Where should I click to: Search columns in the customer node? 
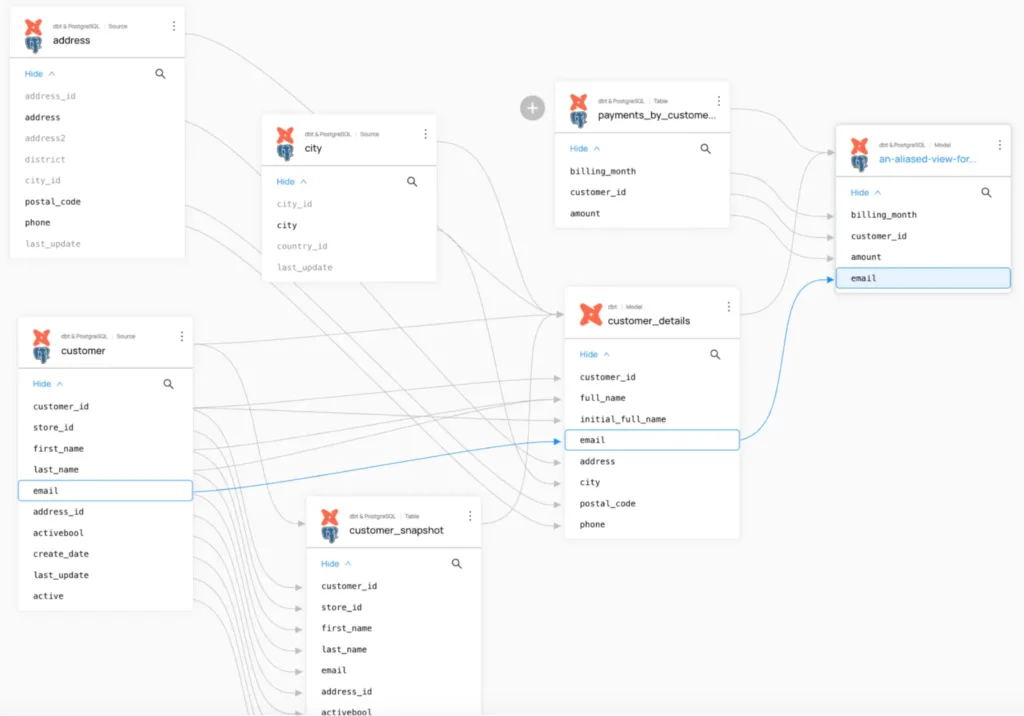[x=168, y=384]
